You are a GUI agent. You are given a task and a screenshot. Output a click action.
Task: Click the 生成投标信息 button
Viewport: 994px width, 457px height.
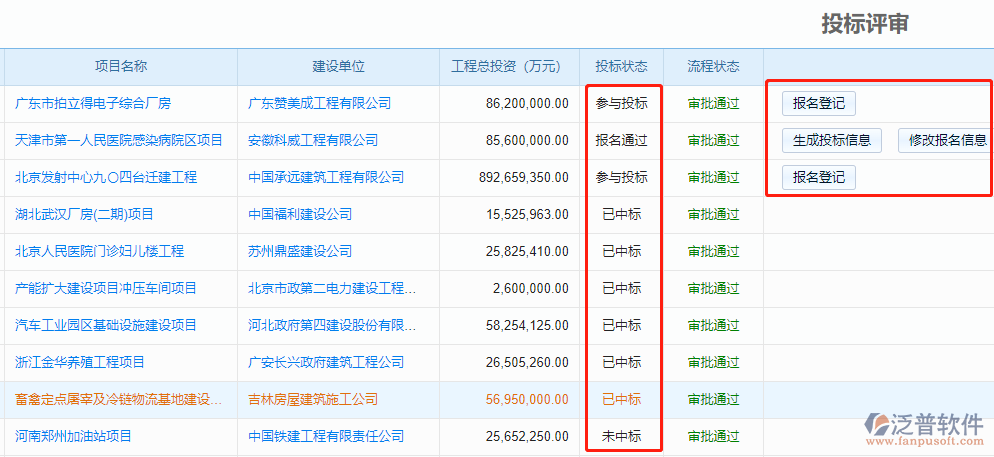point(831,140)
